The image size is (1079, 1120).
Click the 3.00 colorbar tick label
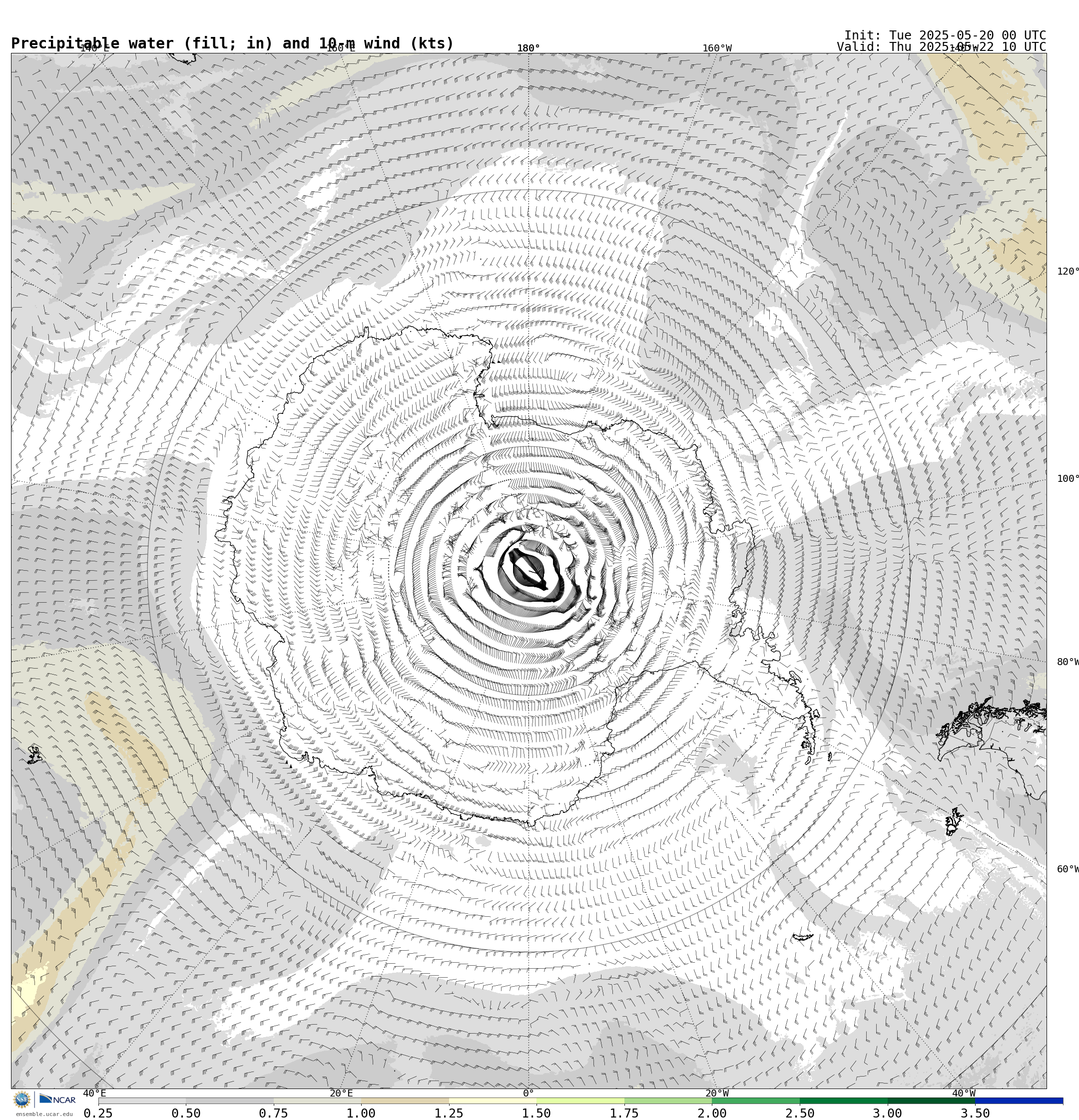pyautogui.click(x=888, y=1113)
